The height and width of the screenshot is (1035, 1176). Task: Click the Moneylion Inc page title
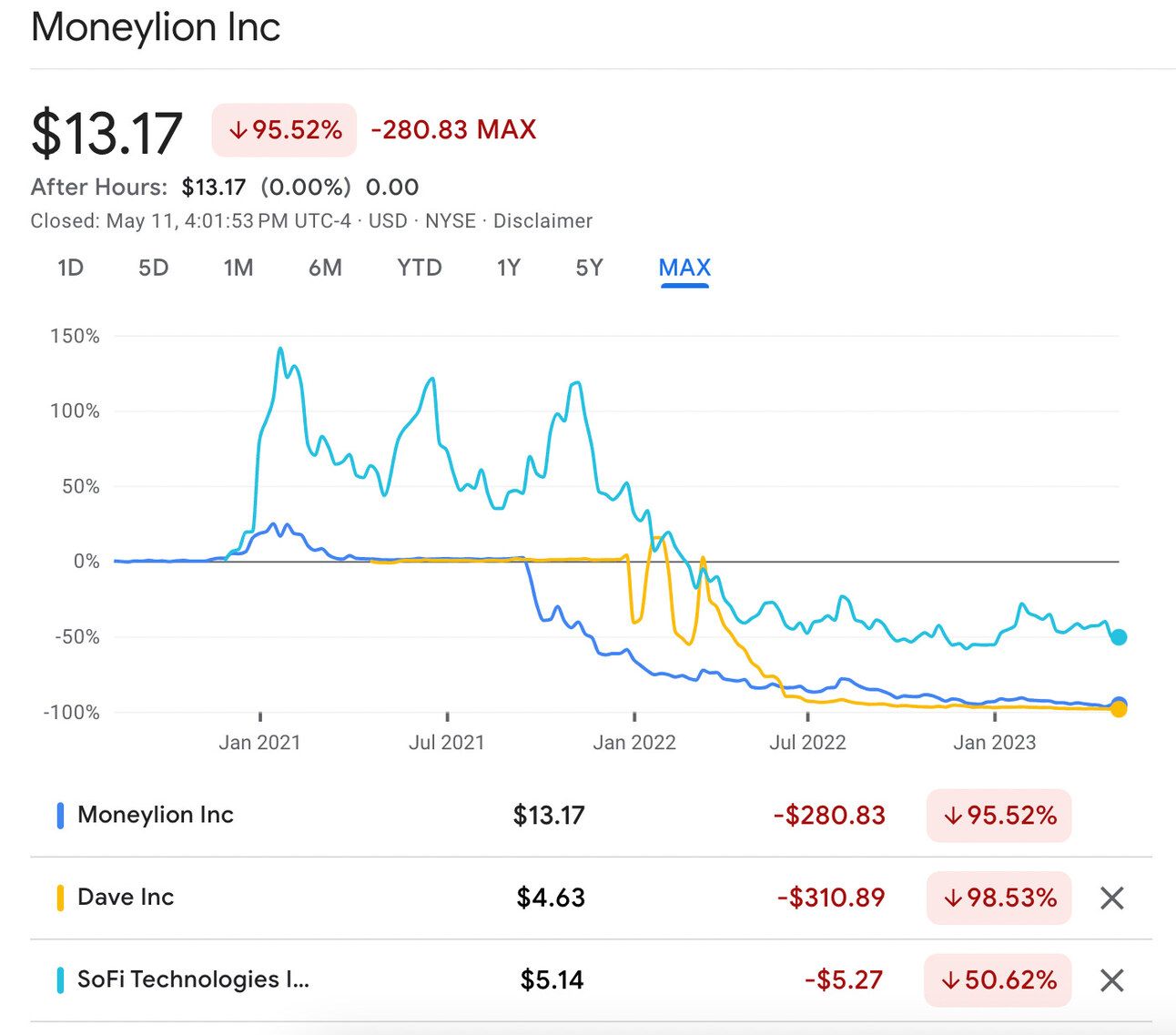pos(156,26)
